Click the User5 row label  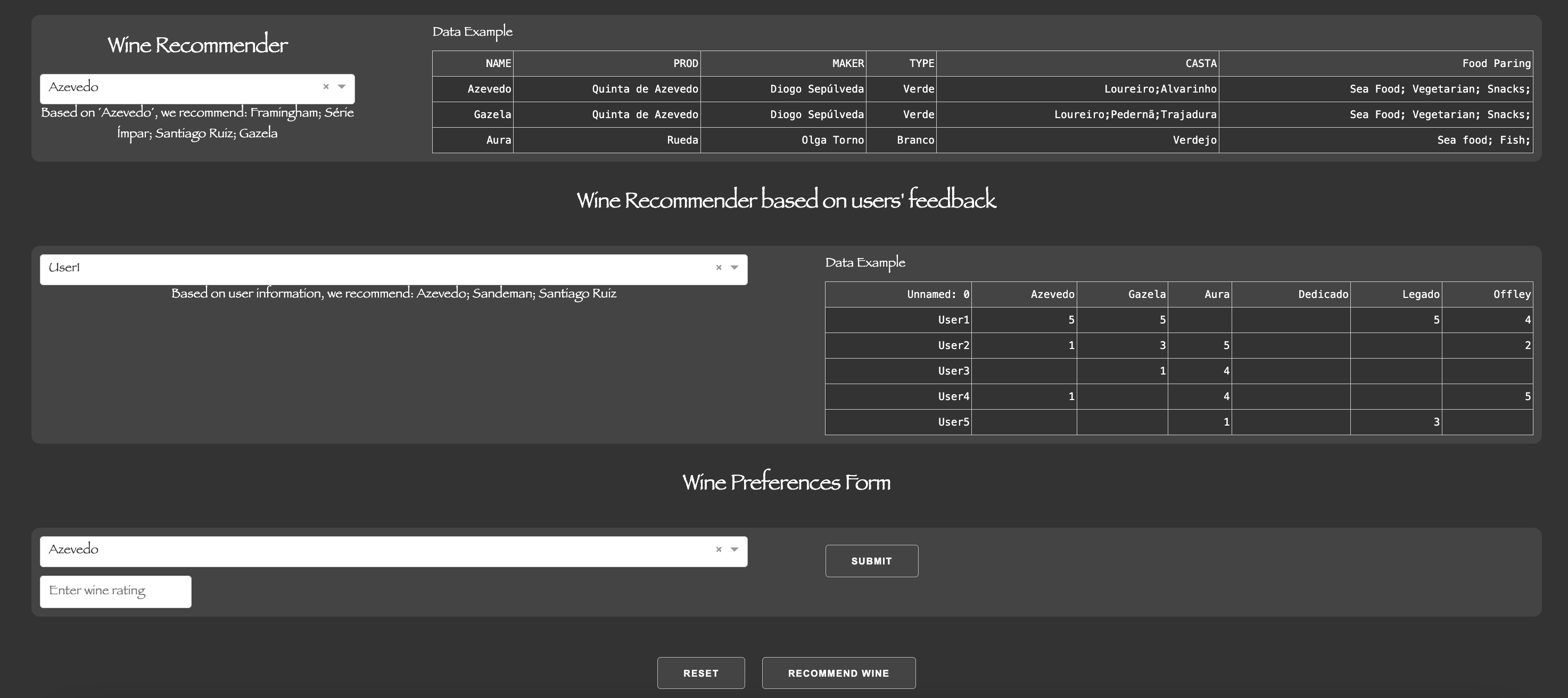(x=898, y=422)
